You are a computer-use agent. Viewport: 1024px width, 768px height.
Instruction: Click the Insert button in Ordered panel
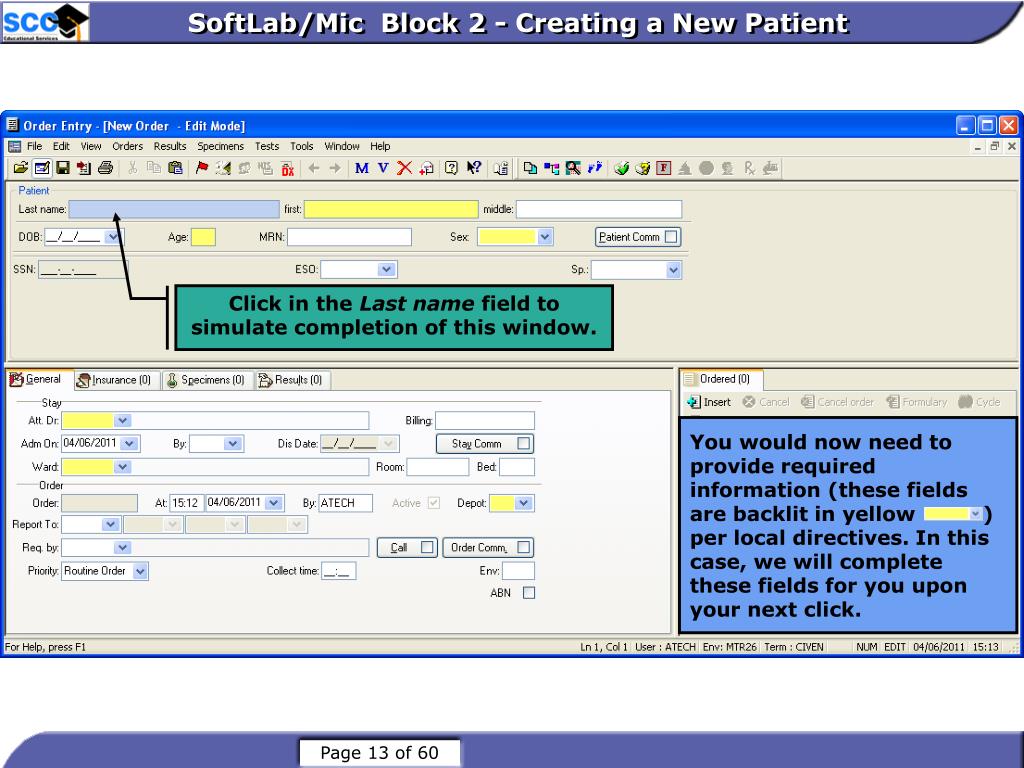[x=709, y=402]
